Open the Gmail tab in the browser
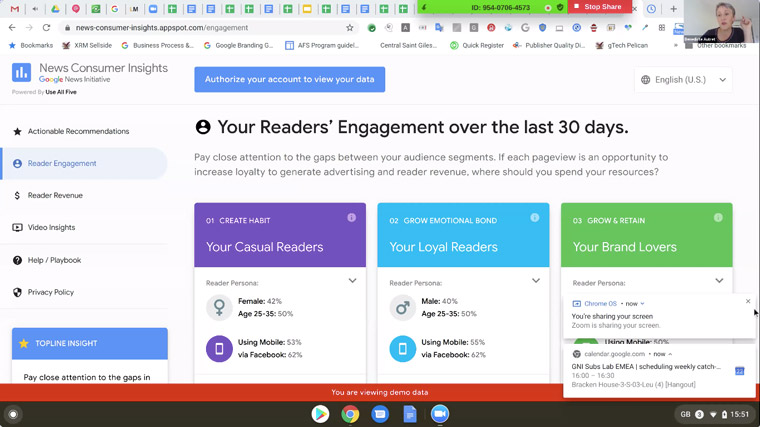The height and width of the screenshot is (427, 760). pyautogui.click(x=15, y=9)
